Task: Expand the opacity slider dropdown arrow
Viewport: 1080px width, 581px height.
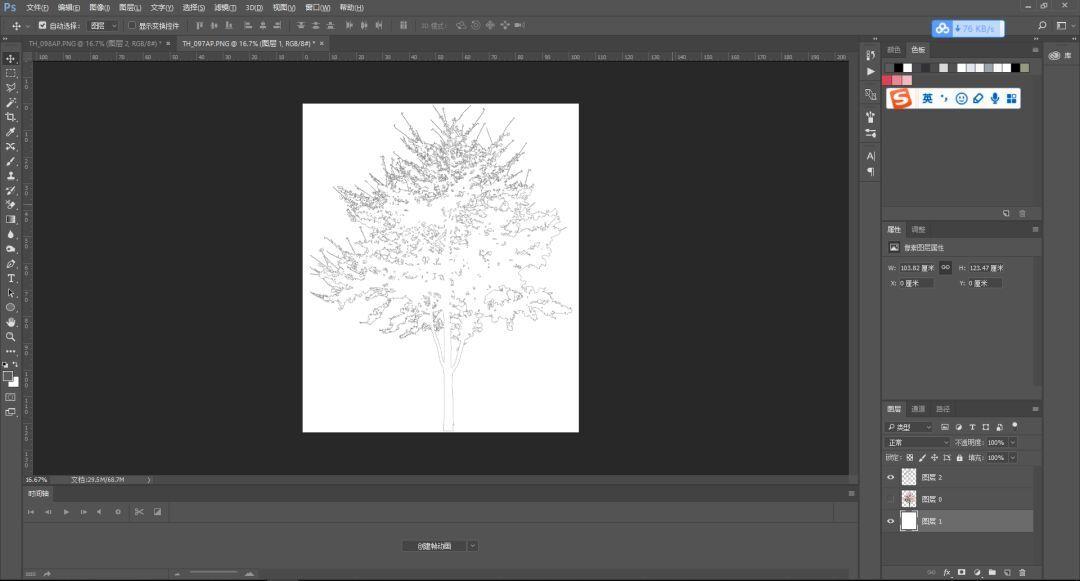Action: tap(1012, 443)
